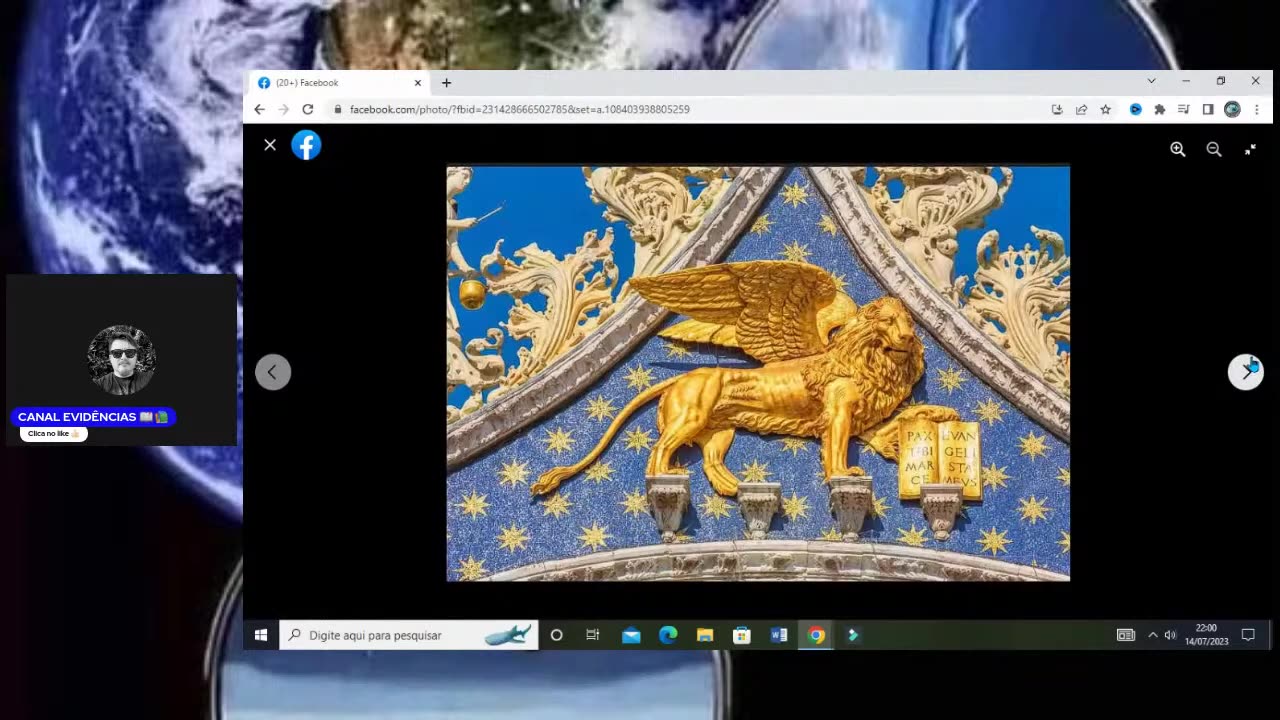Toggle the Chrome side panel
This screenshot has width=1280, height=720.
pyautogui.click(x=1208, y=109)
